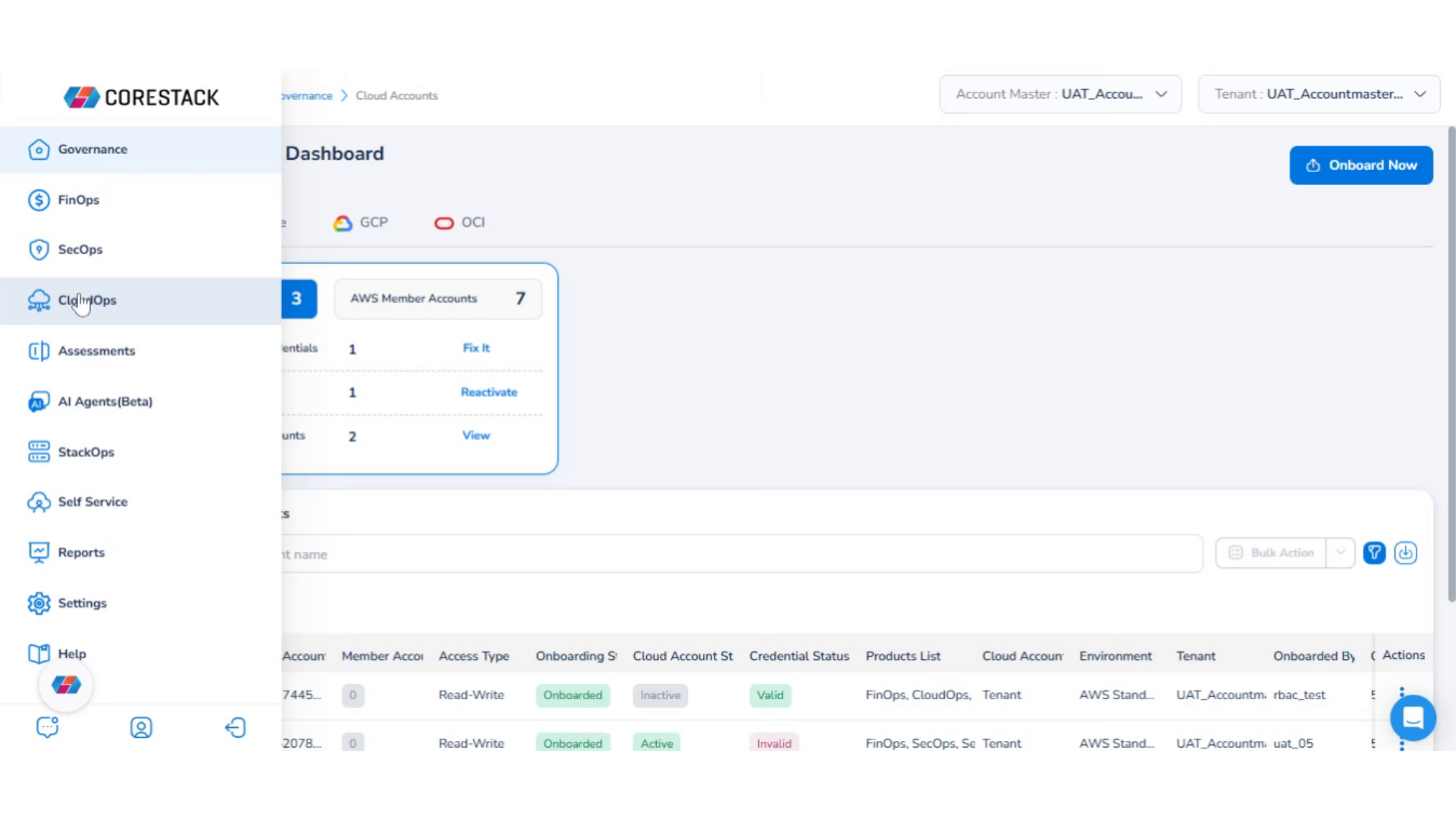Open the Governance menu item
1456x819 pixels.
pyautogui.click(x=140, y=149)
